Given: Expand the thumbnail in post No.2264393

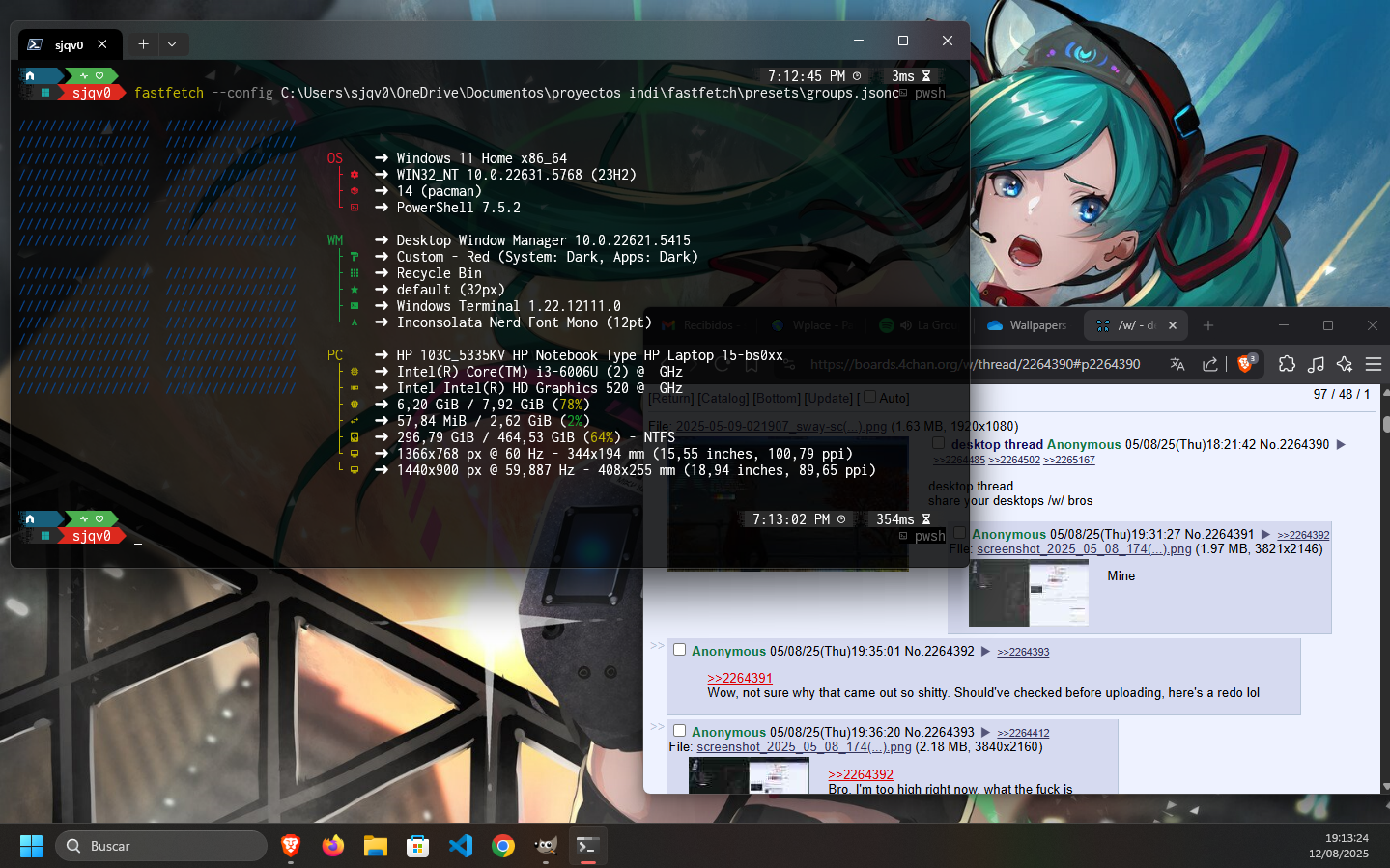Looking at the screenshot, I should [x=749, y=775].
